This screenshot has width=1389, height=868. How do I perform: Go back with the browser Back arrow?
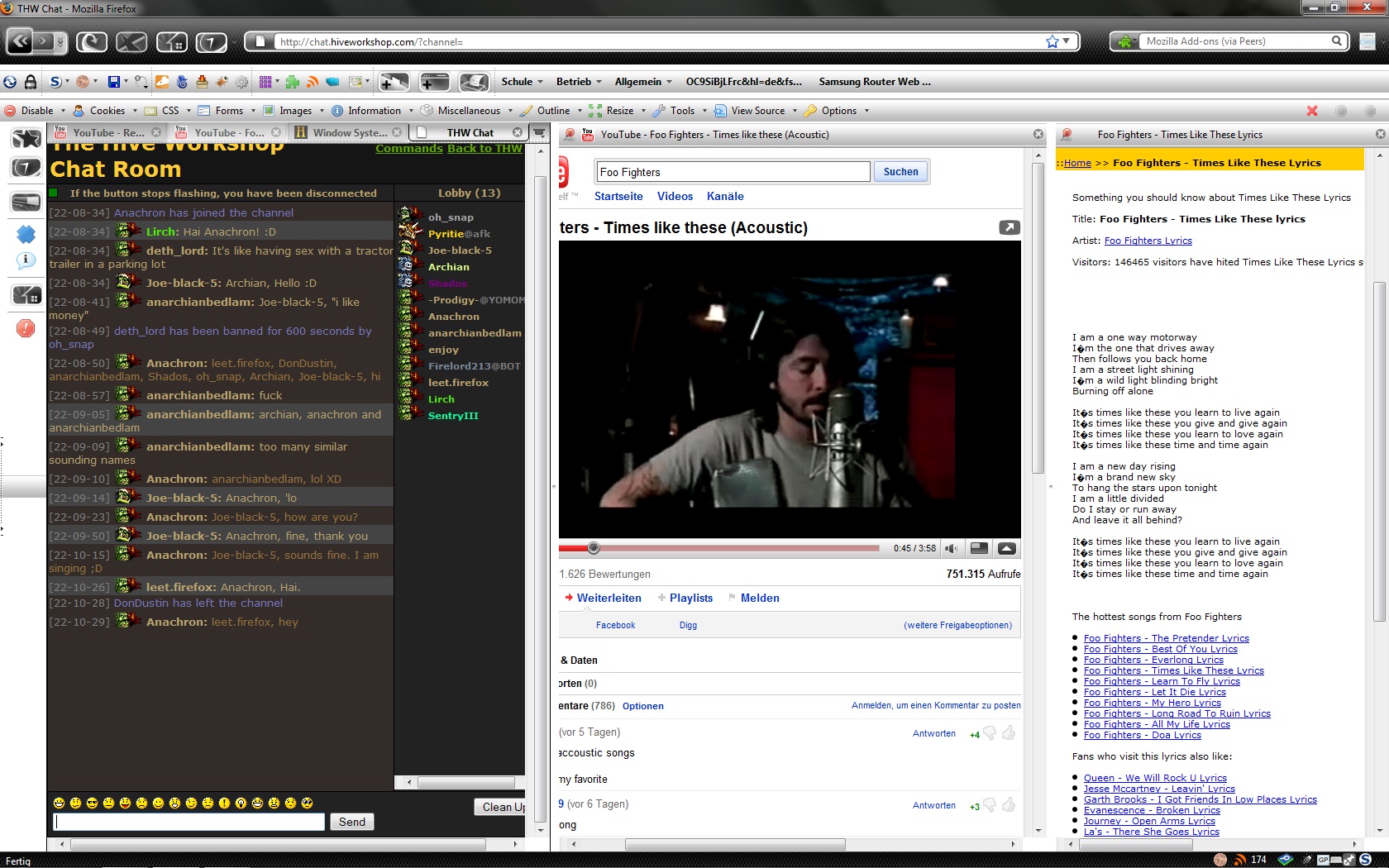[21, 41]
